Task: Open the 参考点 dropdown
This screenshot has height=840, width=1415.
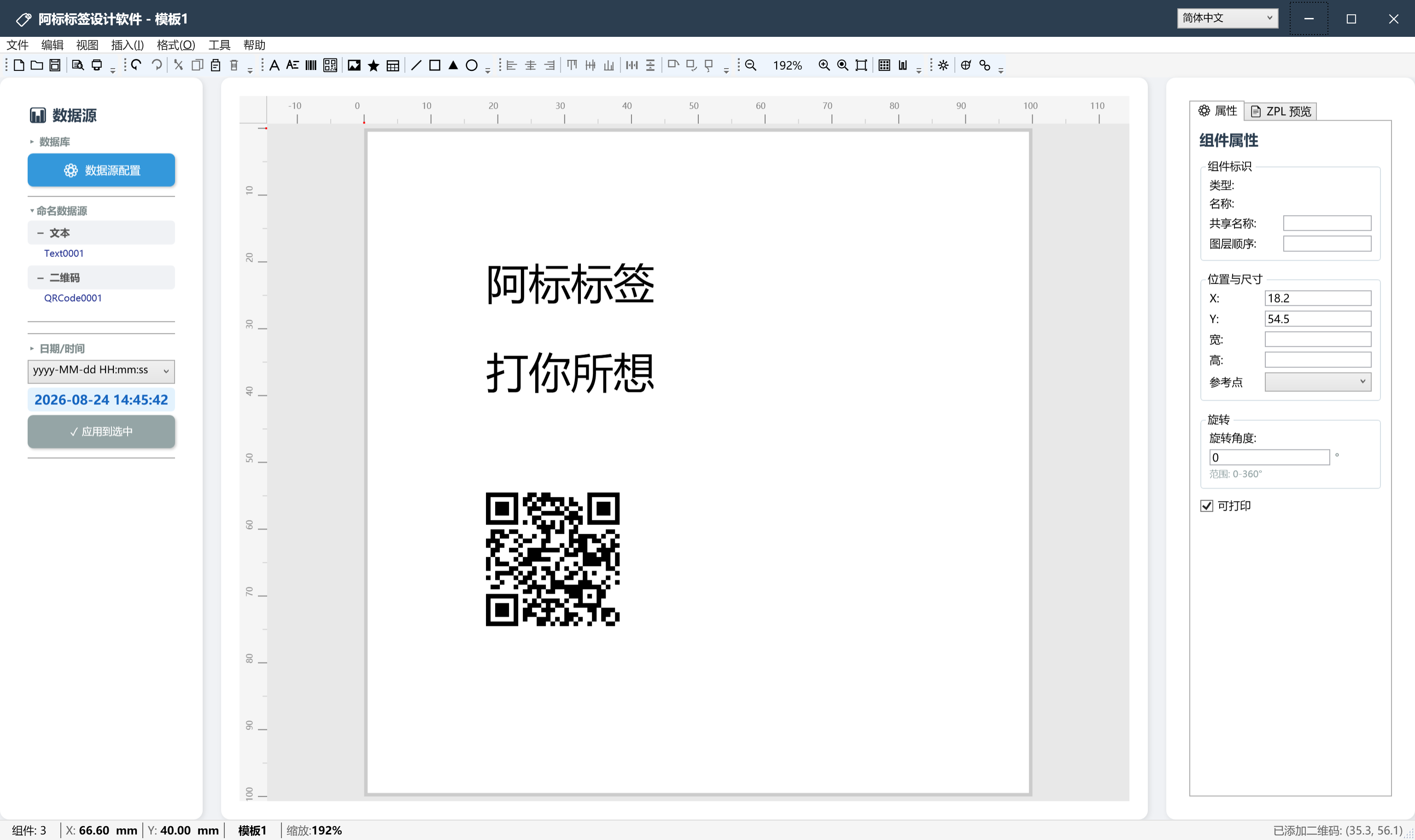Action: (1318, 381)
